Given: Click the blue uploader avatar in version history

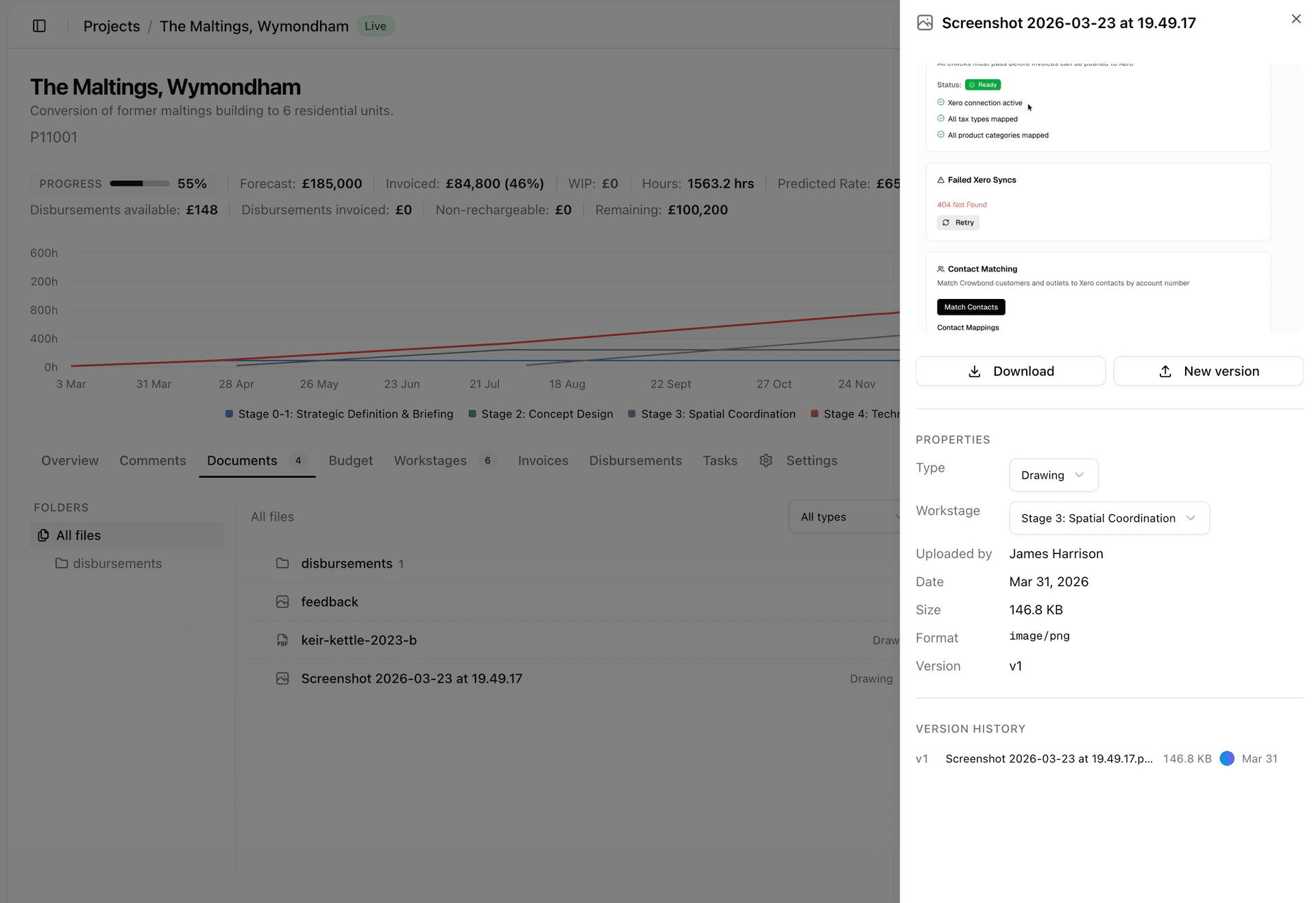Looking at the screenshot, I should (x=1227, y=758).
